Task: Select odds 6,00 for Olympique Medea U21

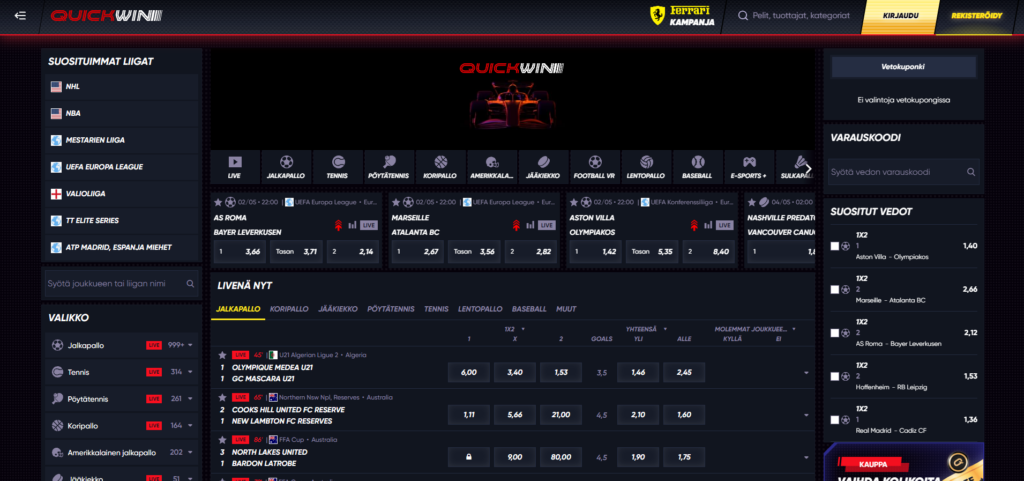Action: [468, 373]
